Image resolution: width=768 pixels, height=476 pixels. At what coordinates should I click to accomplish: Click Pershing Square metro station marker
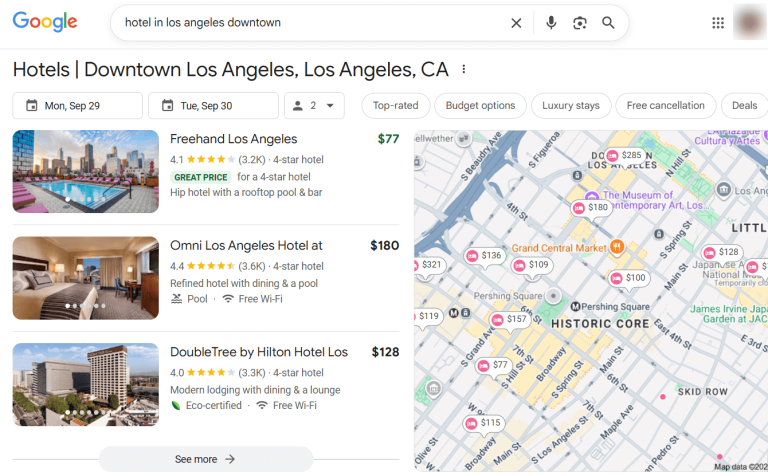[576, 307]
